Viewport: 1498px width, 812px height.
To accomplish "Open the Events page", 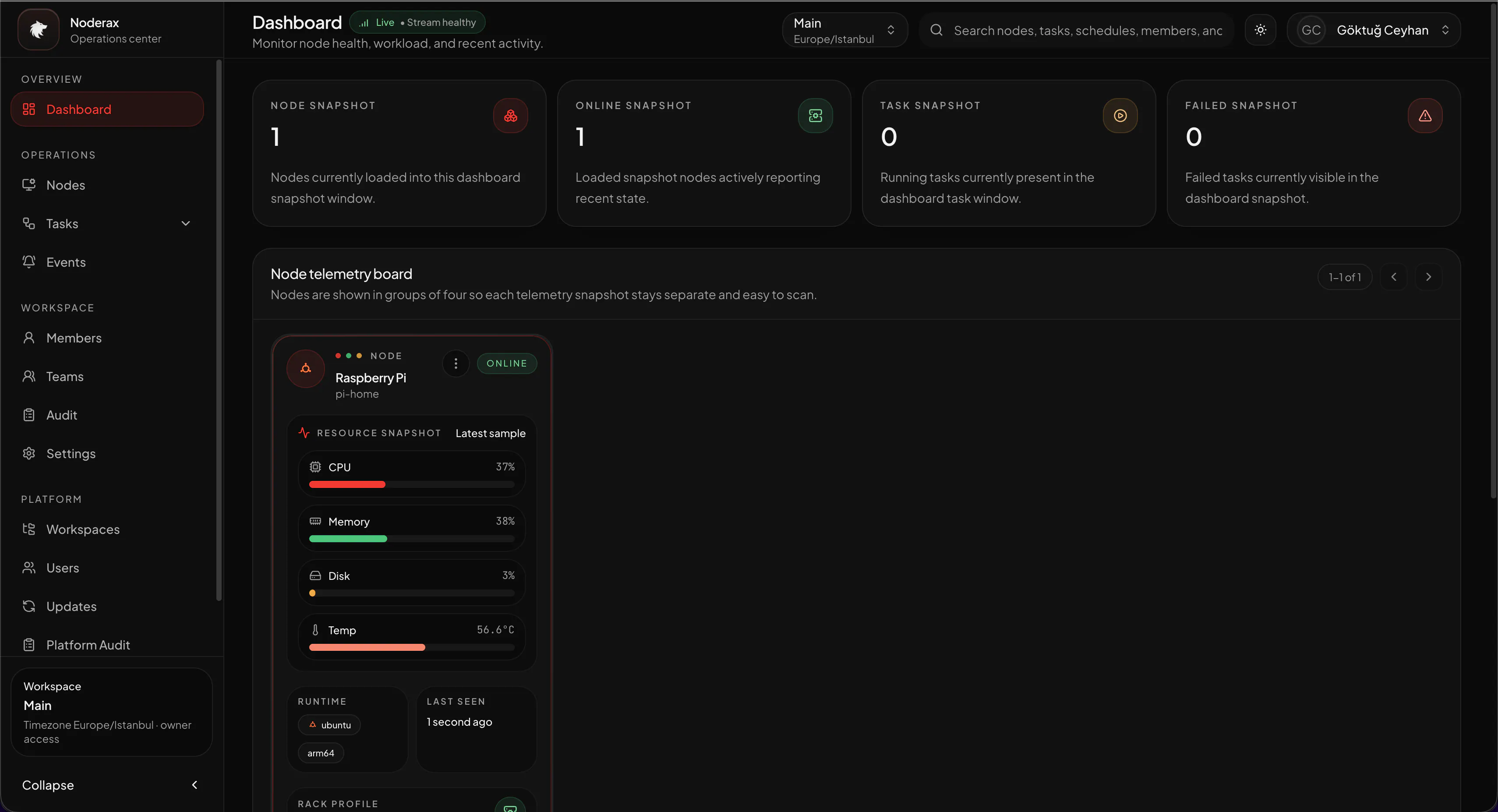I will coord(107,262).
